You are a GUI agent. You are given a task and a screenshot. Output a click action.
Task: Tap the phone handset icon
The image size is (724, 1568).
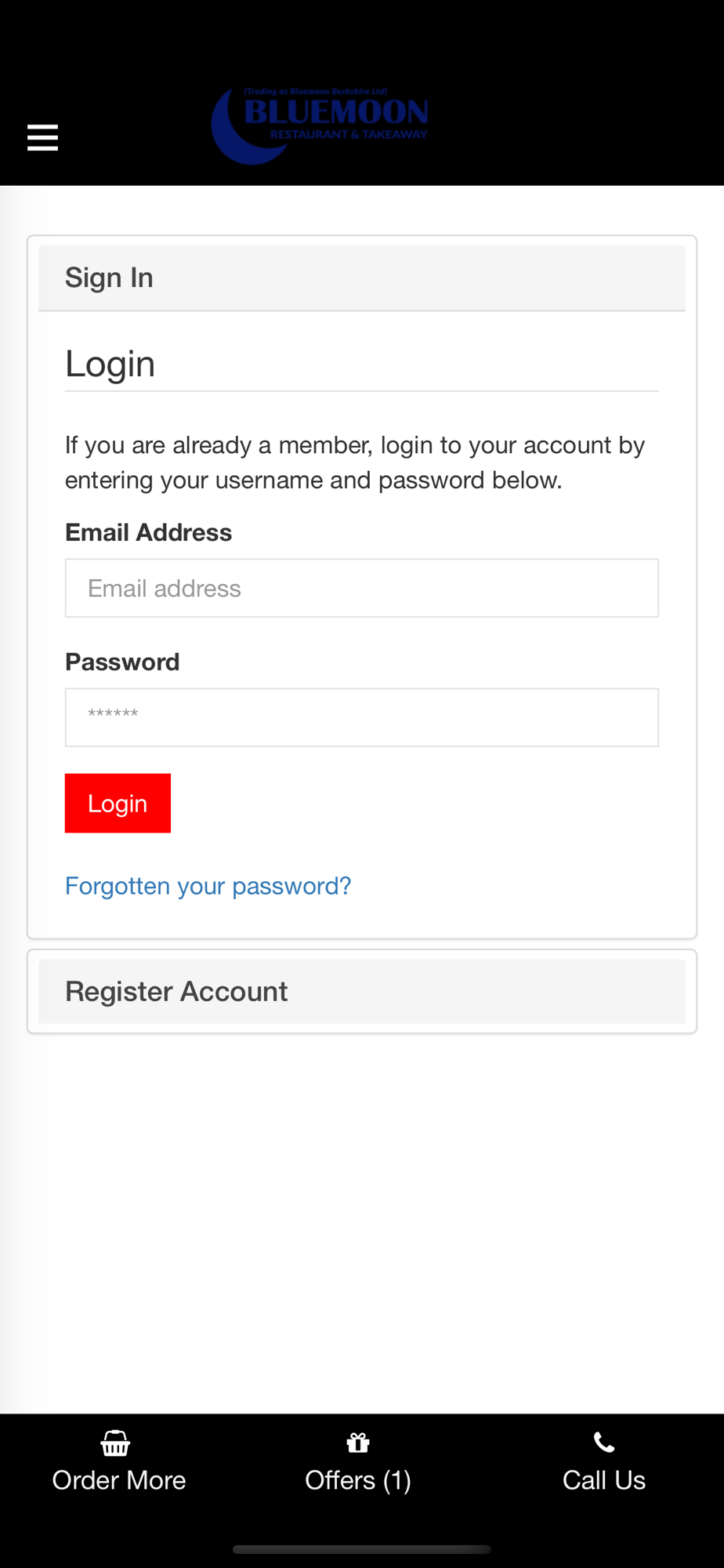tap(604, 1443)
